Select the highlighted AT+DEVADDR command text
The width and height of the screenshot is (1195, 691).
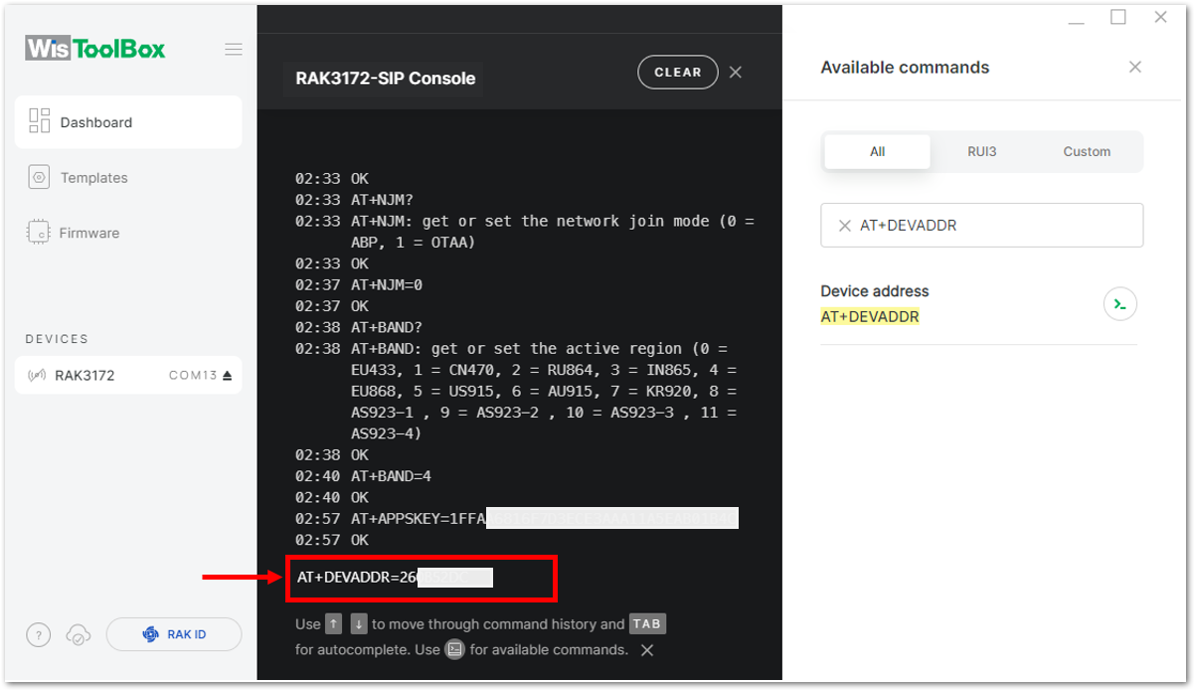[870, 317]
